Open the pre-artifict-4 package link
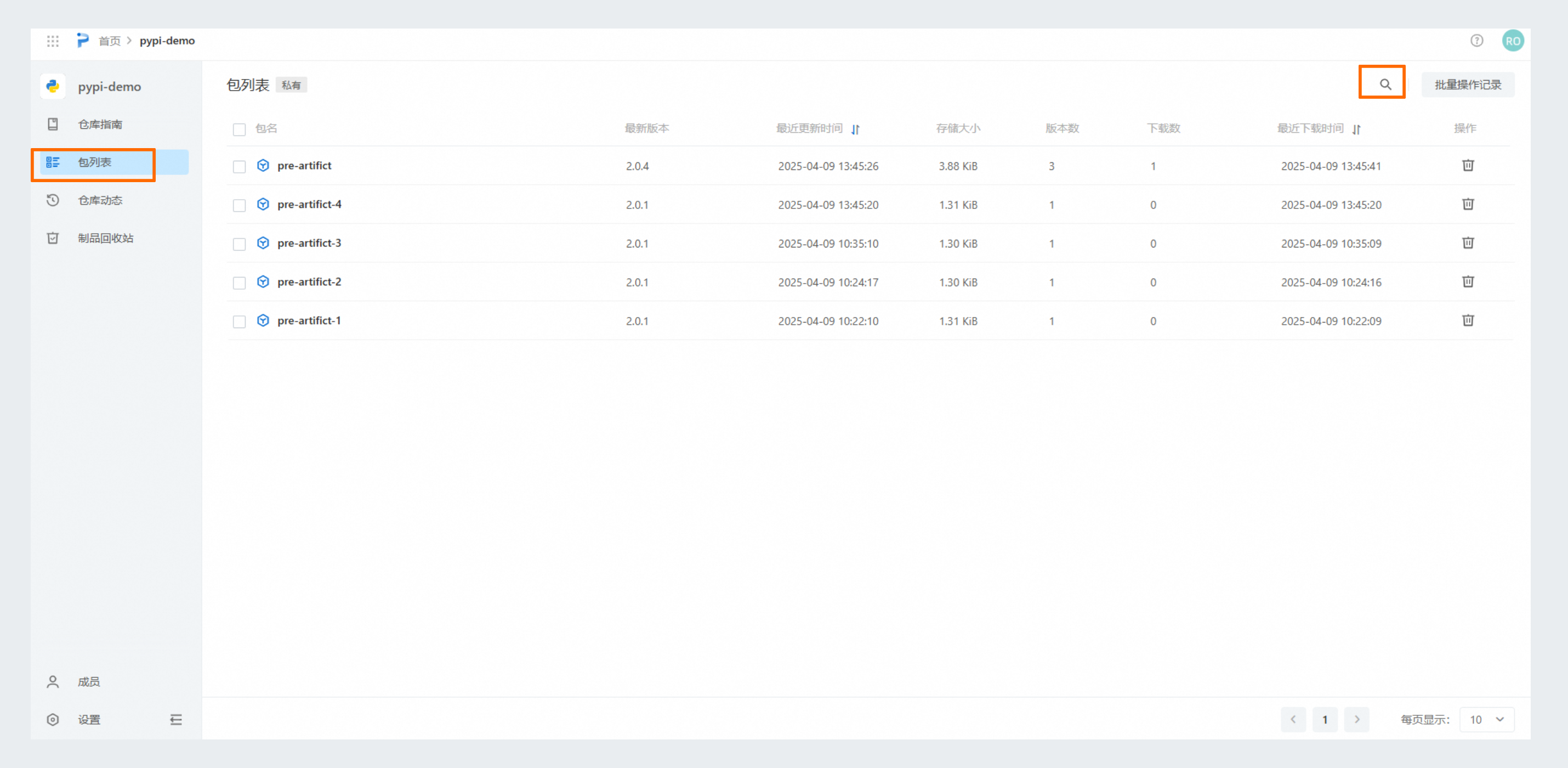Image resolution: width=1568 pixels, height=768 pixels. tap(309, 205)
